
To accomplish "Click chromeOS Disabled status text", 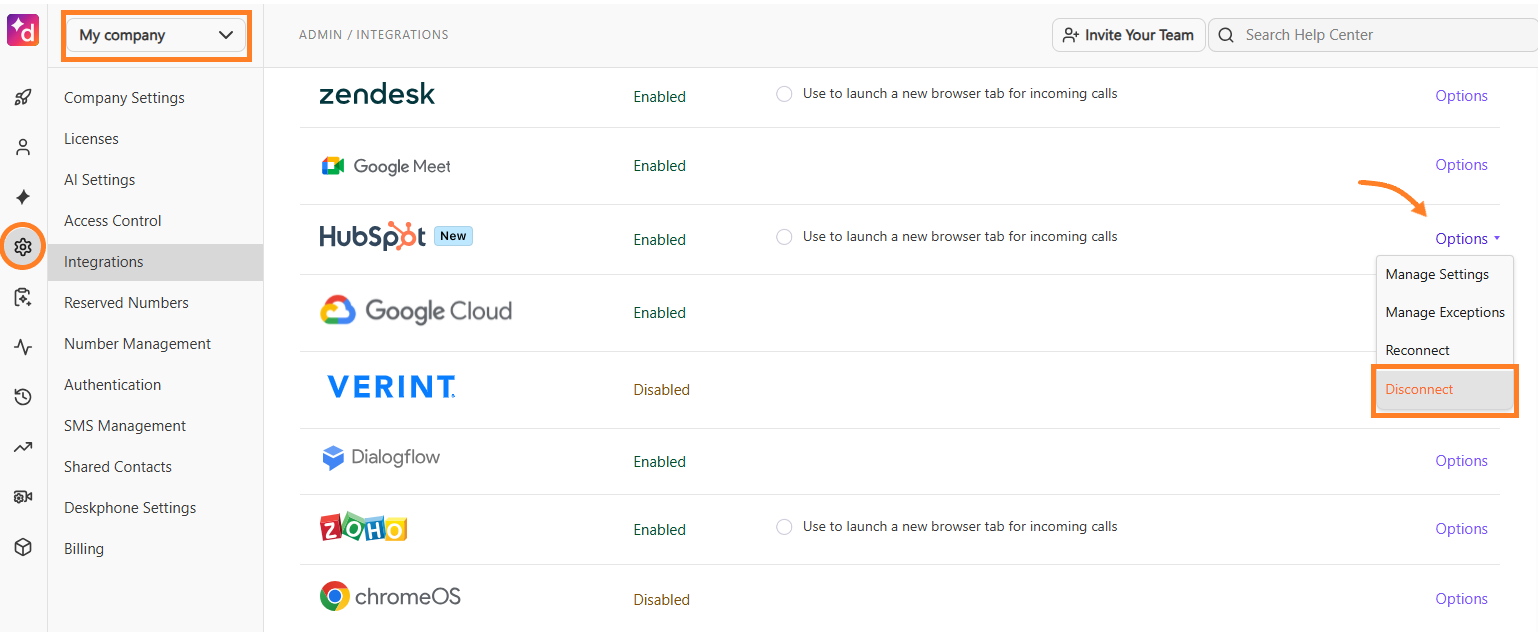I will point(661,600).
